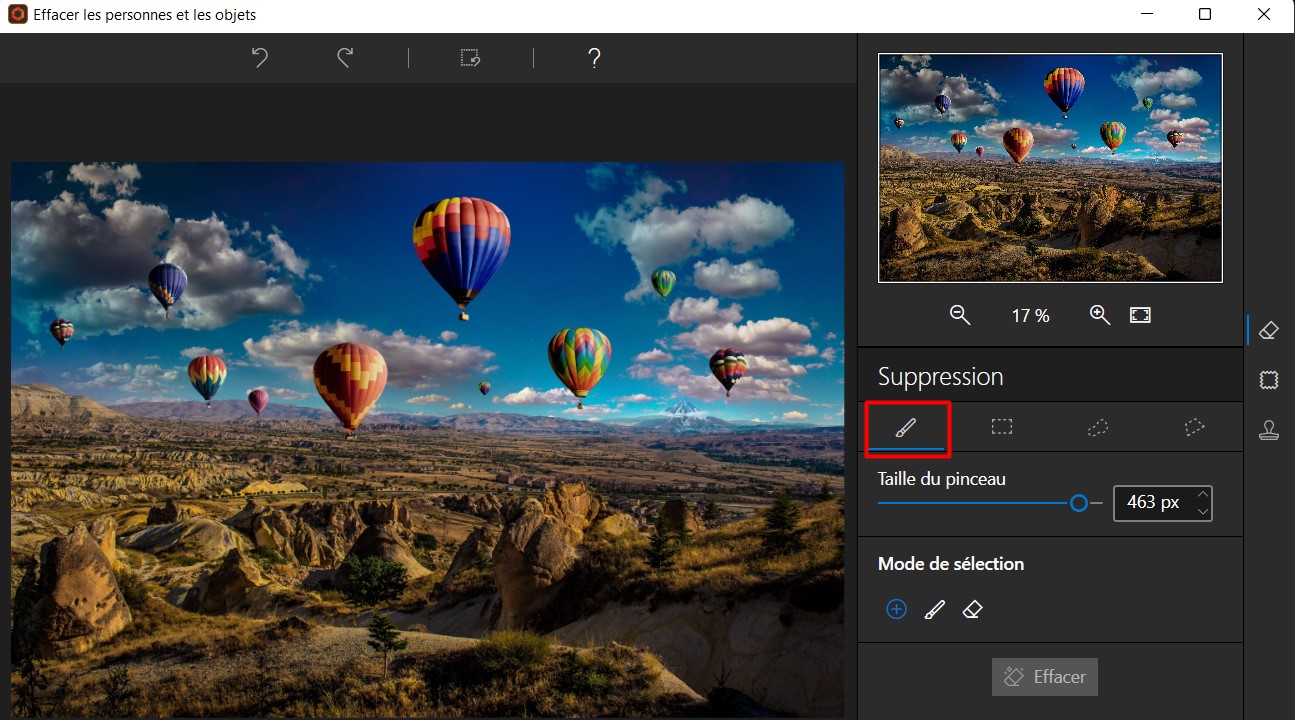
Task: Click the Taille du pinceau label
Action: 942,479
